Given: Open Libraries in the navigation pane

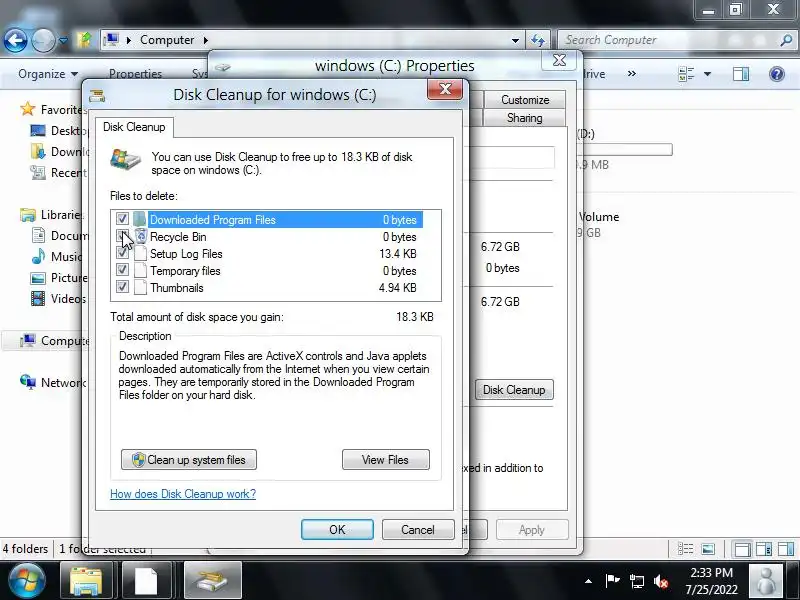Looking at the screenshot, I should pyautogui.click(x=51, y=215).
